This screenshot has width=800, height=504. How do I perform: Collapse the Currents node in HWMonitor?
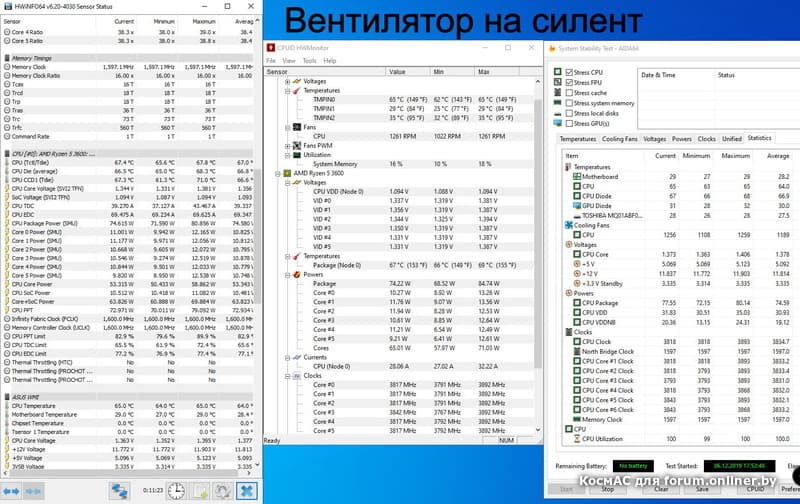tap(288, 358)
